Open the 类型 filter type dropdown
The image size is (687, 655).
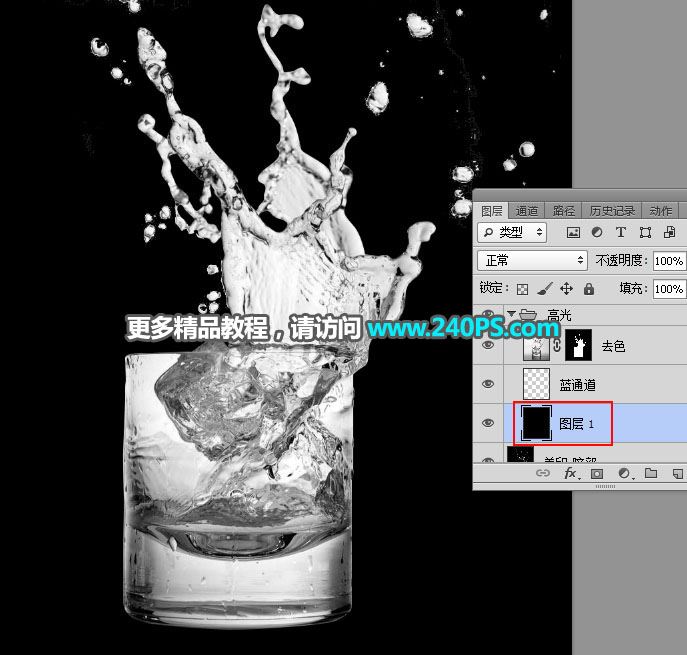pos(512,232)
